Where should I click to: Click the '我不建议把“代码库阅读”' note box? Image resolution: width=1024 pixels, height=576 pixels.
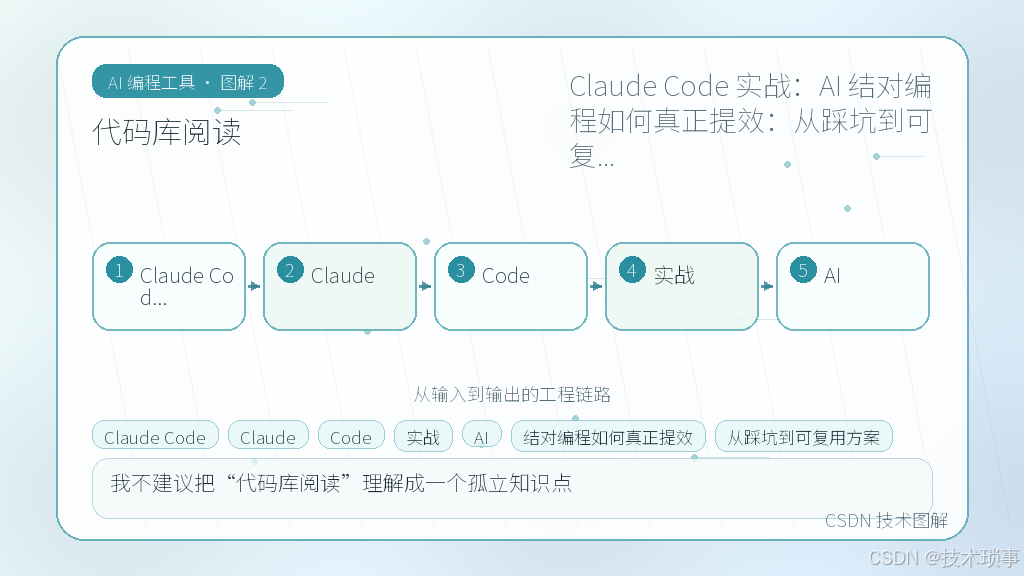tap(512, 488)
